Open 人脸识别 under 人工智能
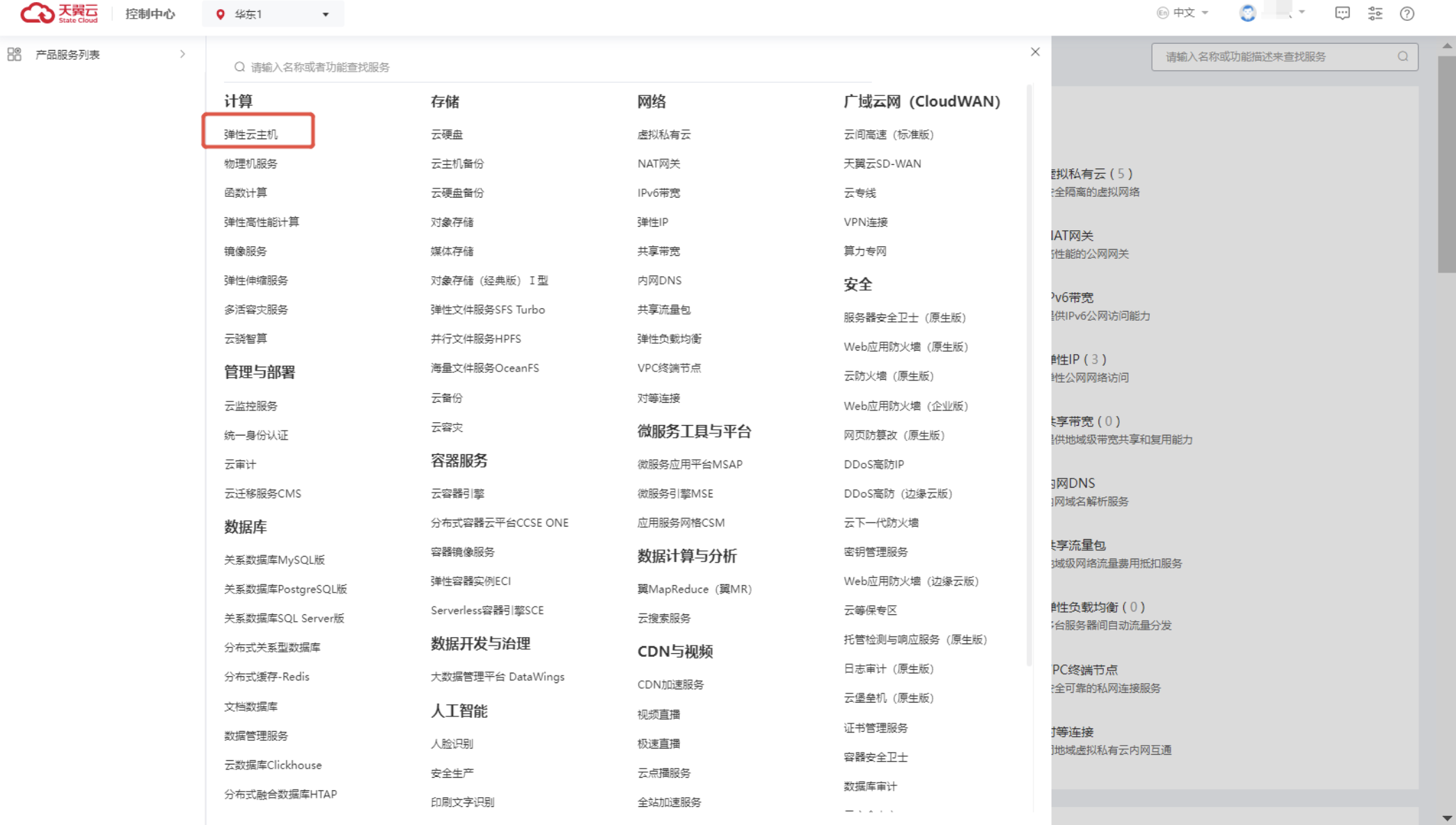 [452, 744]
